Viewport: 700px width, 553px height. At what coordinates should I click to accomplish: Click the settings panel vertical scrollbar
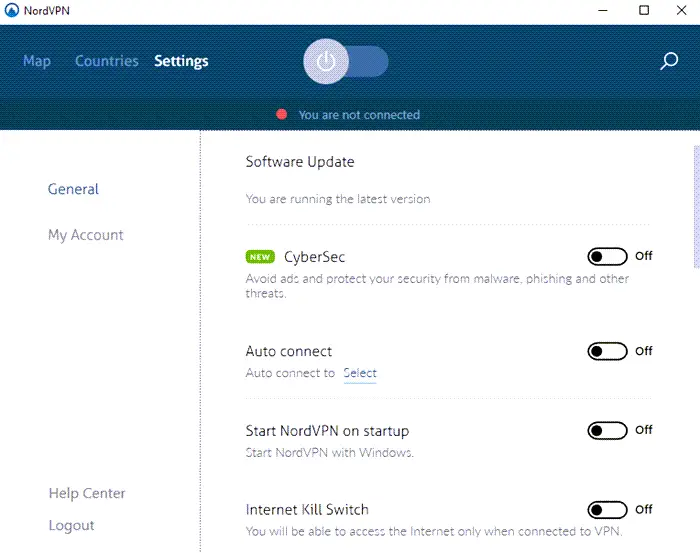(696, 207)
